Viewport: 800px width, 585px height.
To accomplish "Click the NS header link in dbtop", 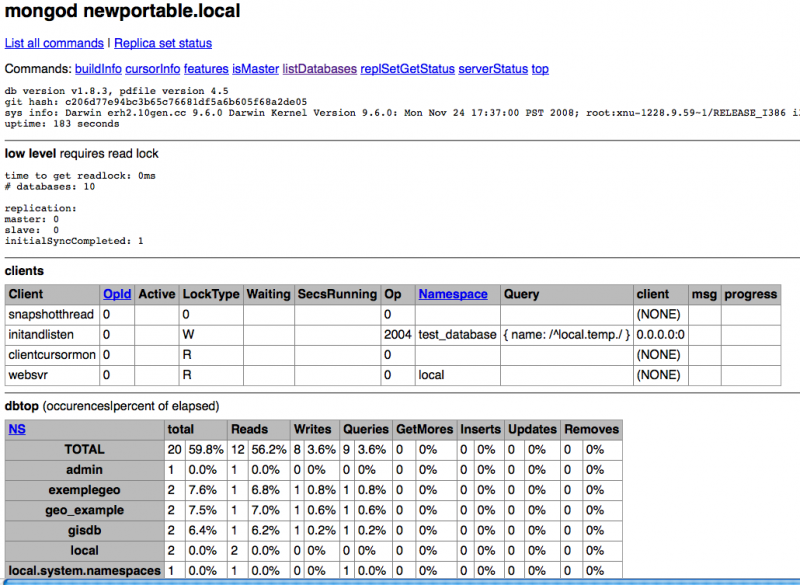I will (x=18, y=429).
